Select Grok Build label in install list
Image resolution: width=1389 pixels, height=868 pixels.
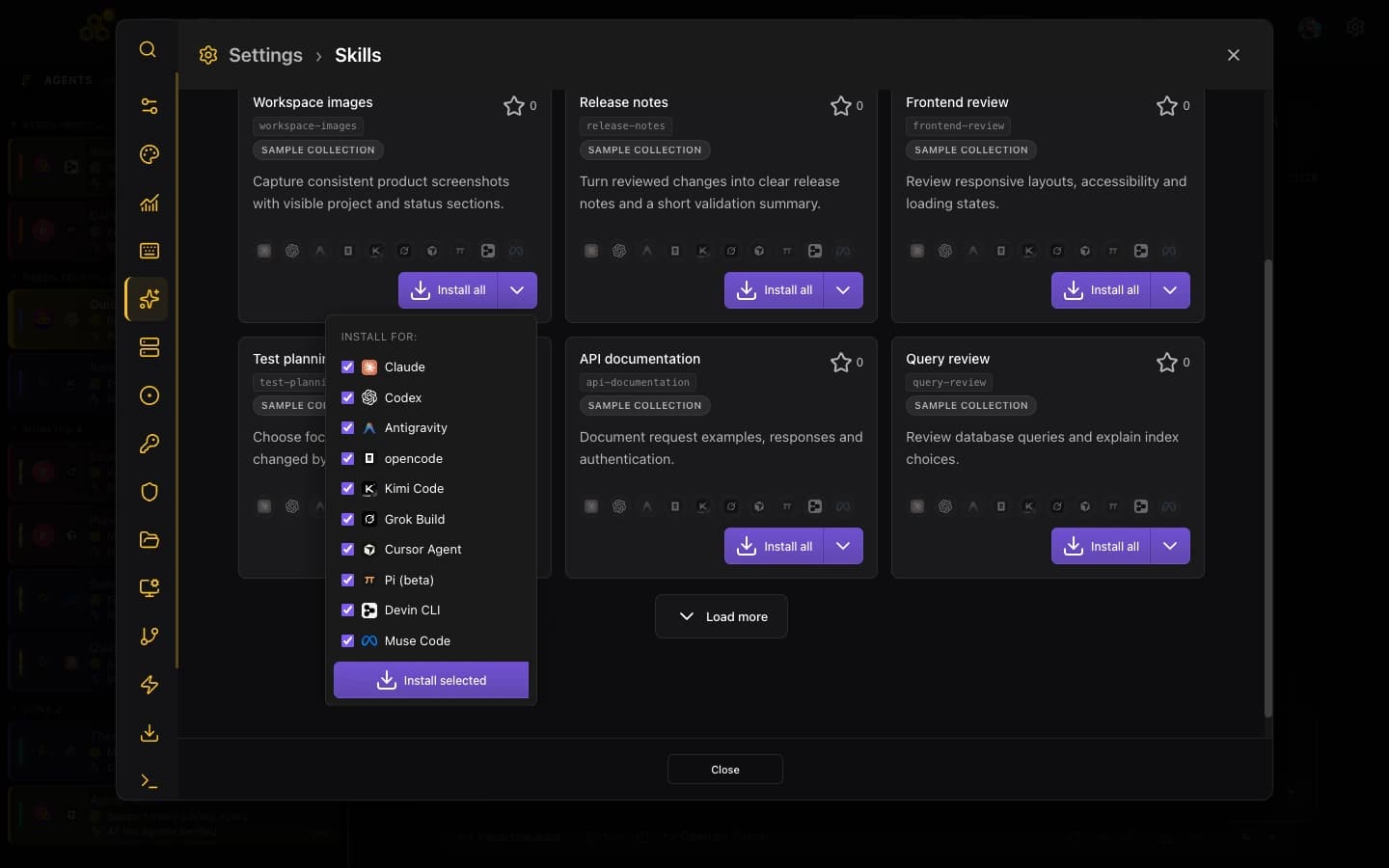(415, 519)
